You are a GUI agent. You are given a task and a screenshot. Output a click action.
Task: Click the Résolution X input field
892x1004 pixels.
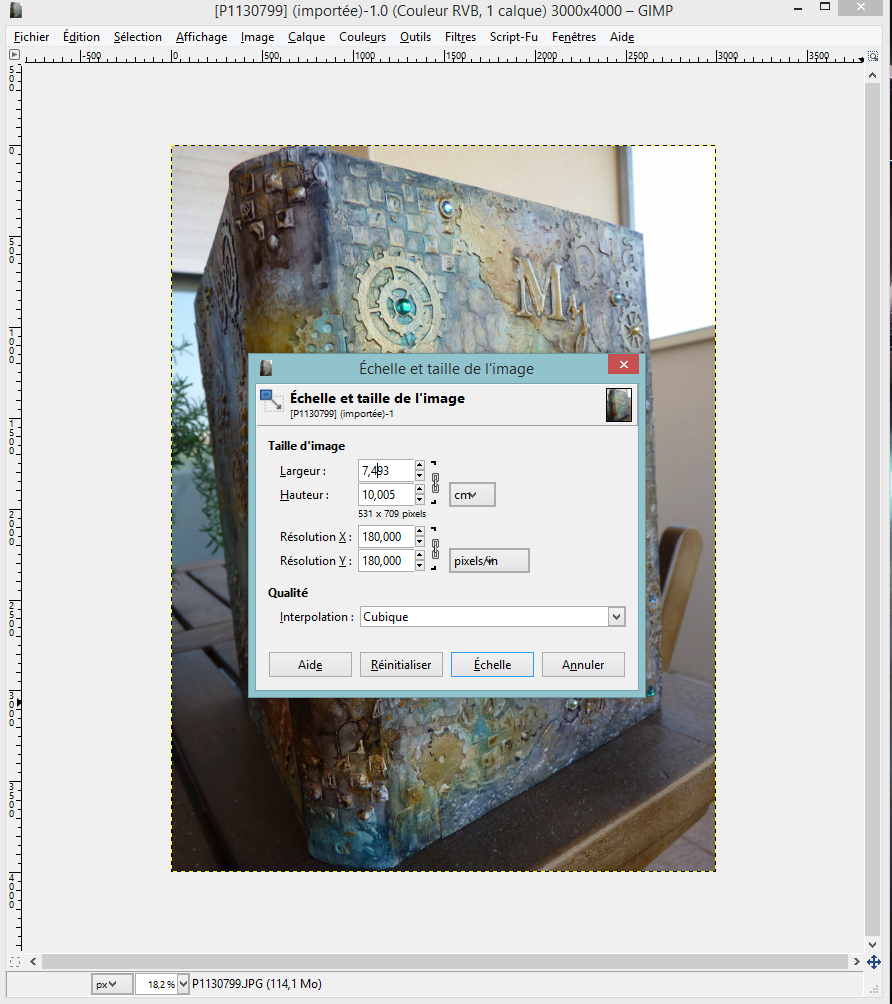(386, 537)
